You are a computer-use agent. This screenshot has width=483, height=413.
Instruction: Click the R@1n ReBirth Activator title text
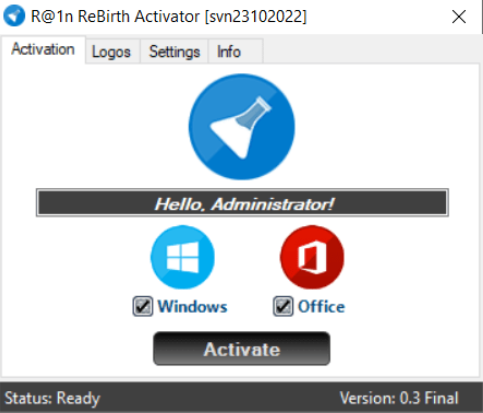169,16
